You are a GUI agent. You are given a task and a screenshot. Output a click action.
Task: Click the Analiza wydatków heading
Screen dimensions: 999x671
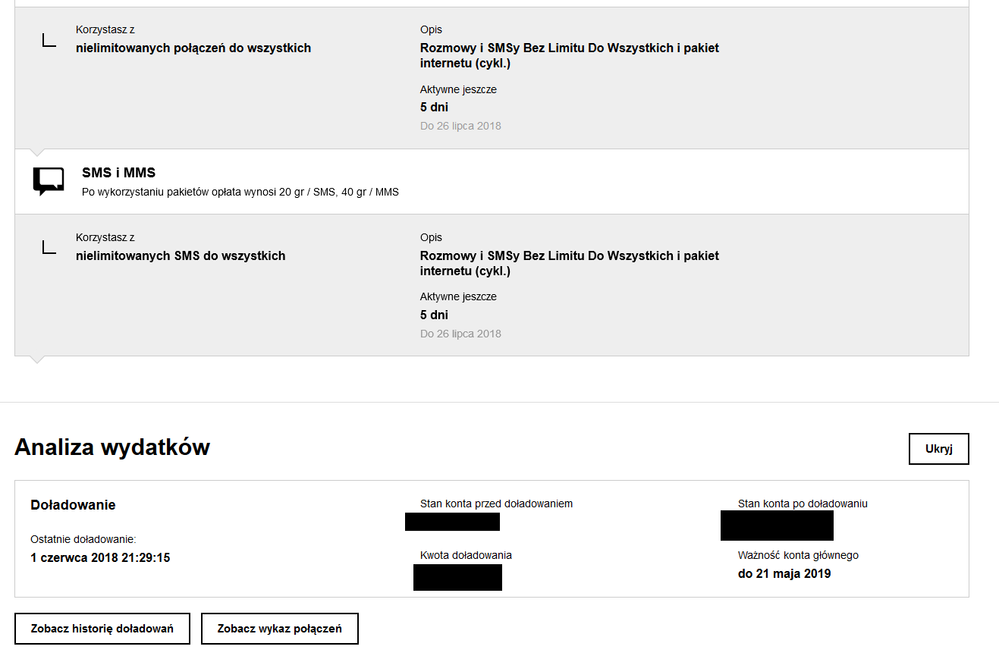(112, 447)
